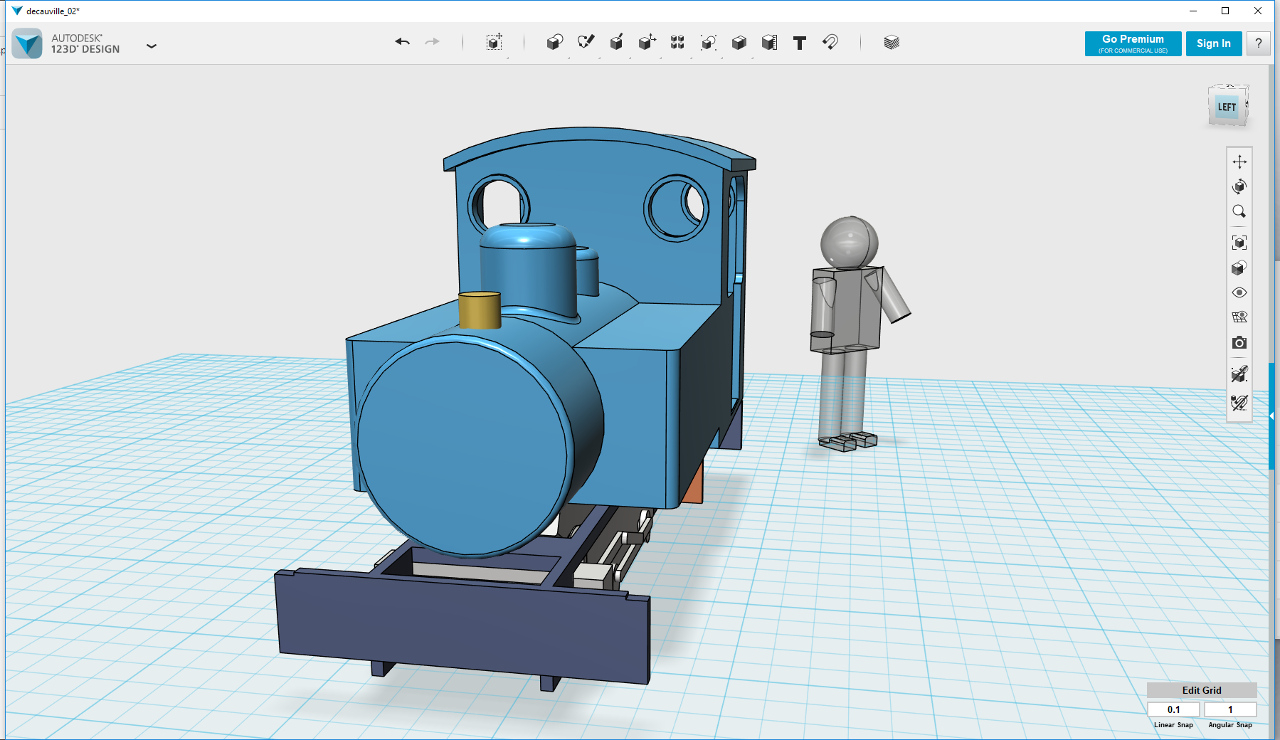Click the Edit Grid button
Image resolution: width=1280 pixels, height=740 pixels.
[x=1202, y=690]
